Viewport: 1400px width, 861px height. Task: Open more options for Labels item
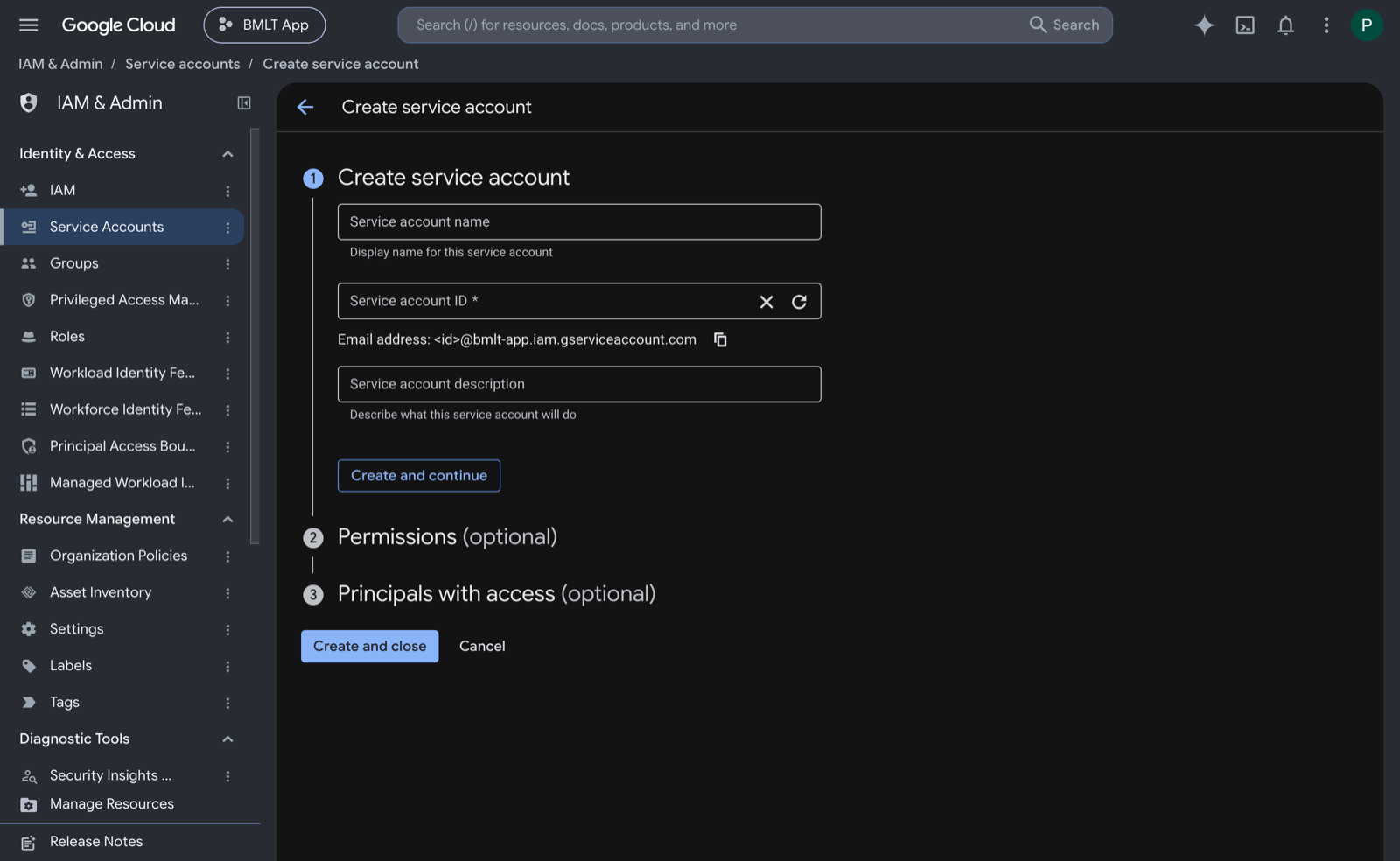point(227,666)
